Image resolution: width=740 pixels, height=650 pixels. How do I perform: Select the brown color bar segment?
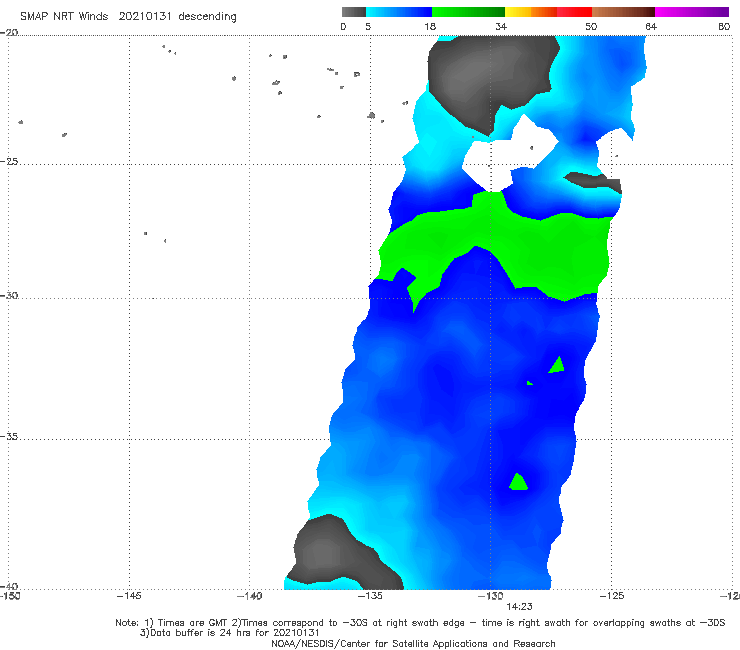(x=623, y=12)
